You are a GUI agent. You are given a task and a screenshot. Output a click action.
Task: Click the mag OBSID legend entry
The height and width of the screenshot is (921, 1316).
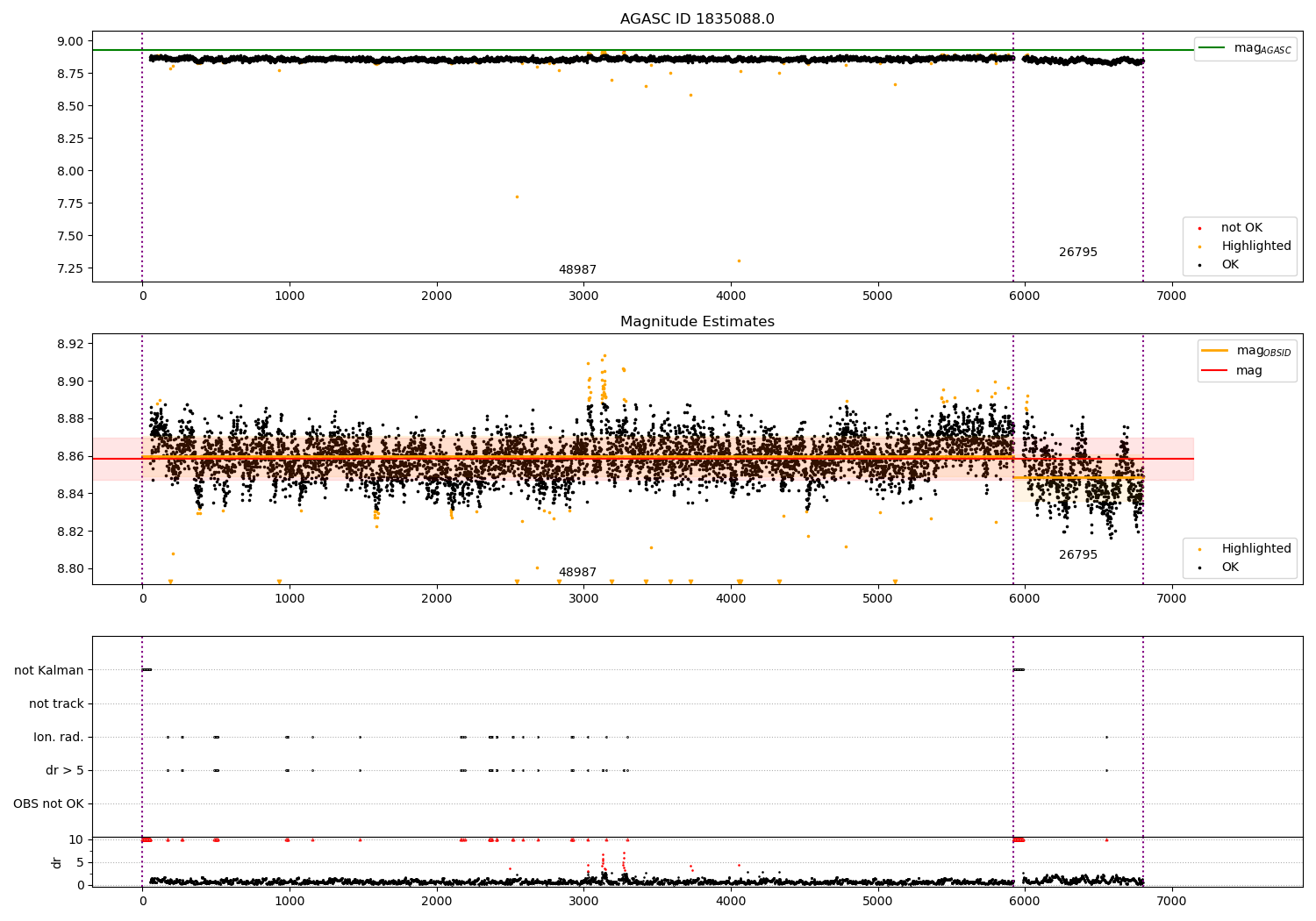click(x=1247, y=351)
